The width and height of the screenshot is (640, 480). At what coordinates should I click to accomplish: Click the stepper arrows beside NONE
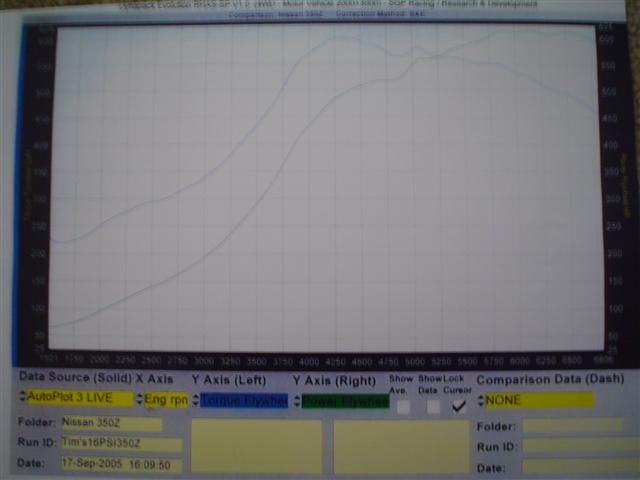(x=480, y=400)
